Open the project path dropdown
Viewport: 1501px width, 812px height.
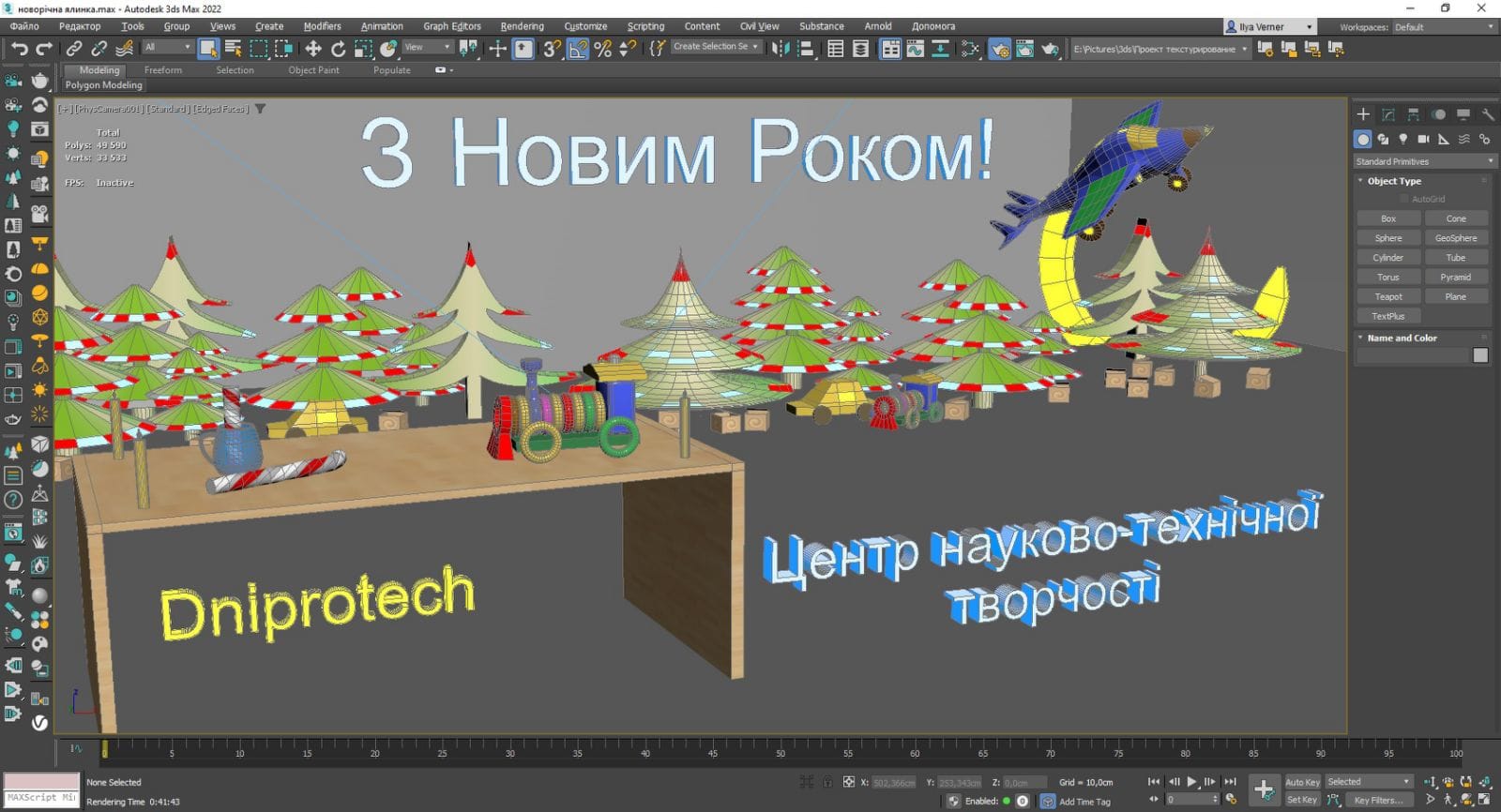tap(1161, 49)
